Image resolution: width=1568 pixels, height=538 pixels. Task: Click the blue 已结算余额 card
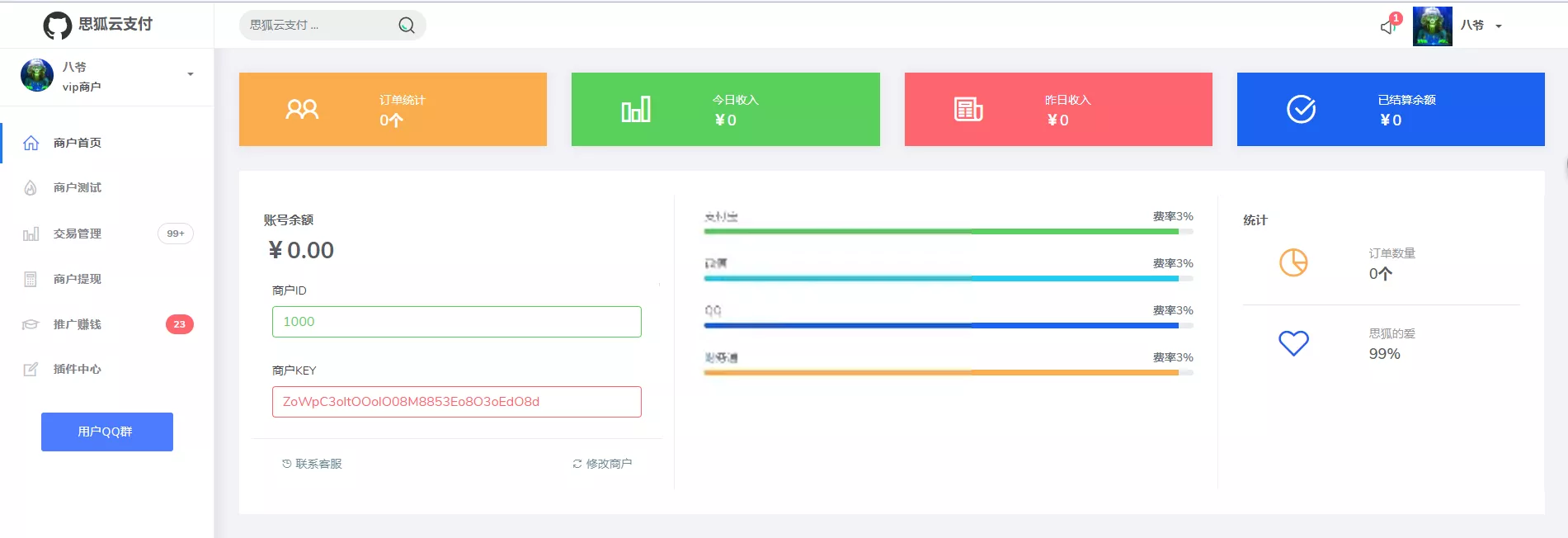(1391, 109)
